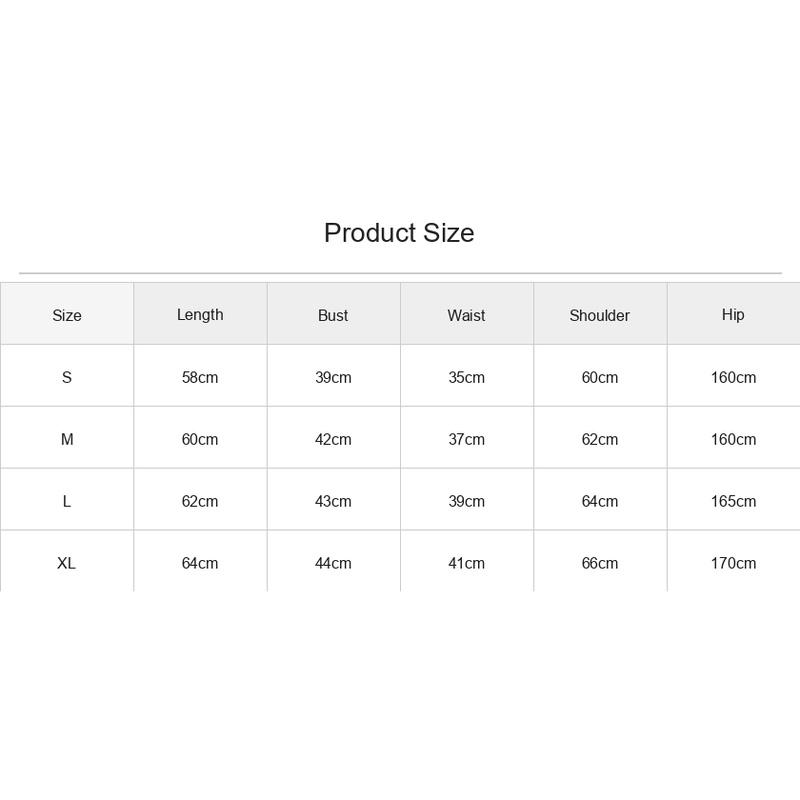Viewport: 800px width, 800px height.
Task: Click the 42cm bust cell
Action: coord(333,439)
